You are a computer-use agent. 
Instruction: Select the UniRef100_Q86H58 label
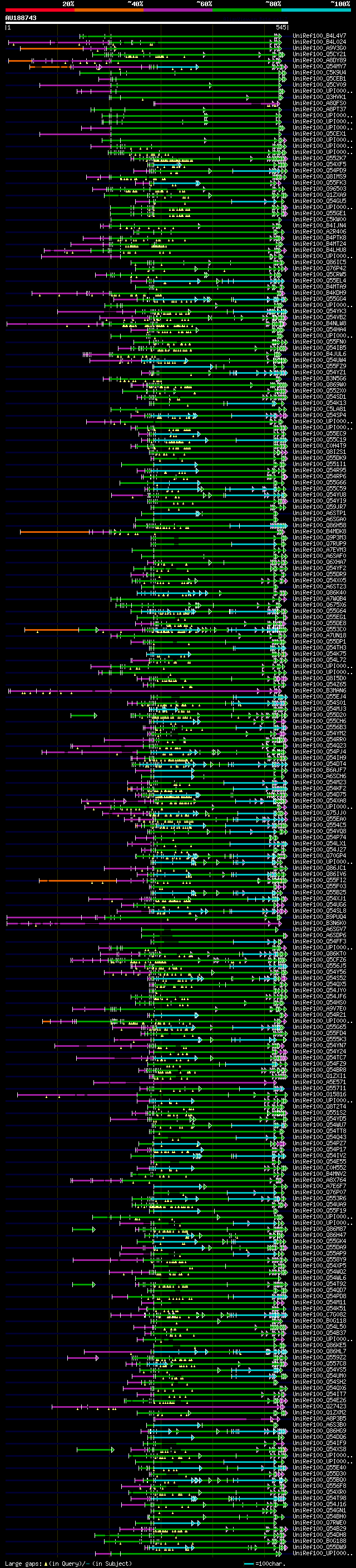click(319, 525)
